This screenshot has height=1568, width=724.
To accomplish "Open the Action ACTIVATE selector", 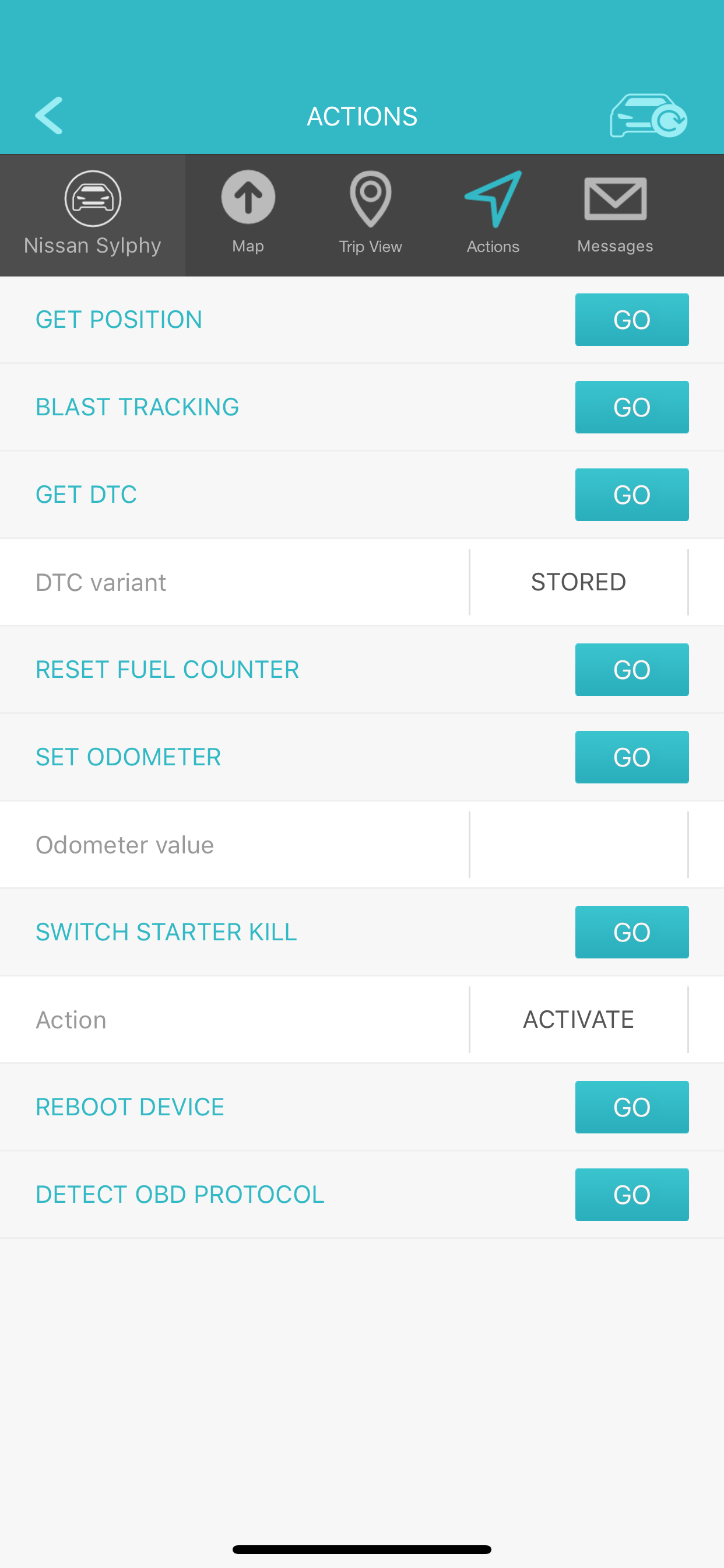I will 579,1020.
